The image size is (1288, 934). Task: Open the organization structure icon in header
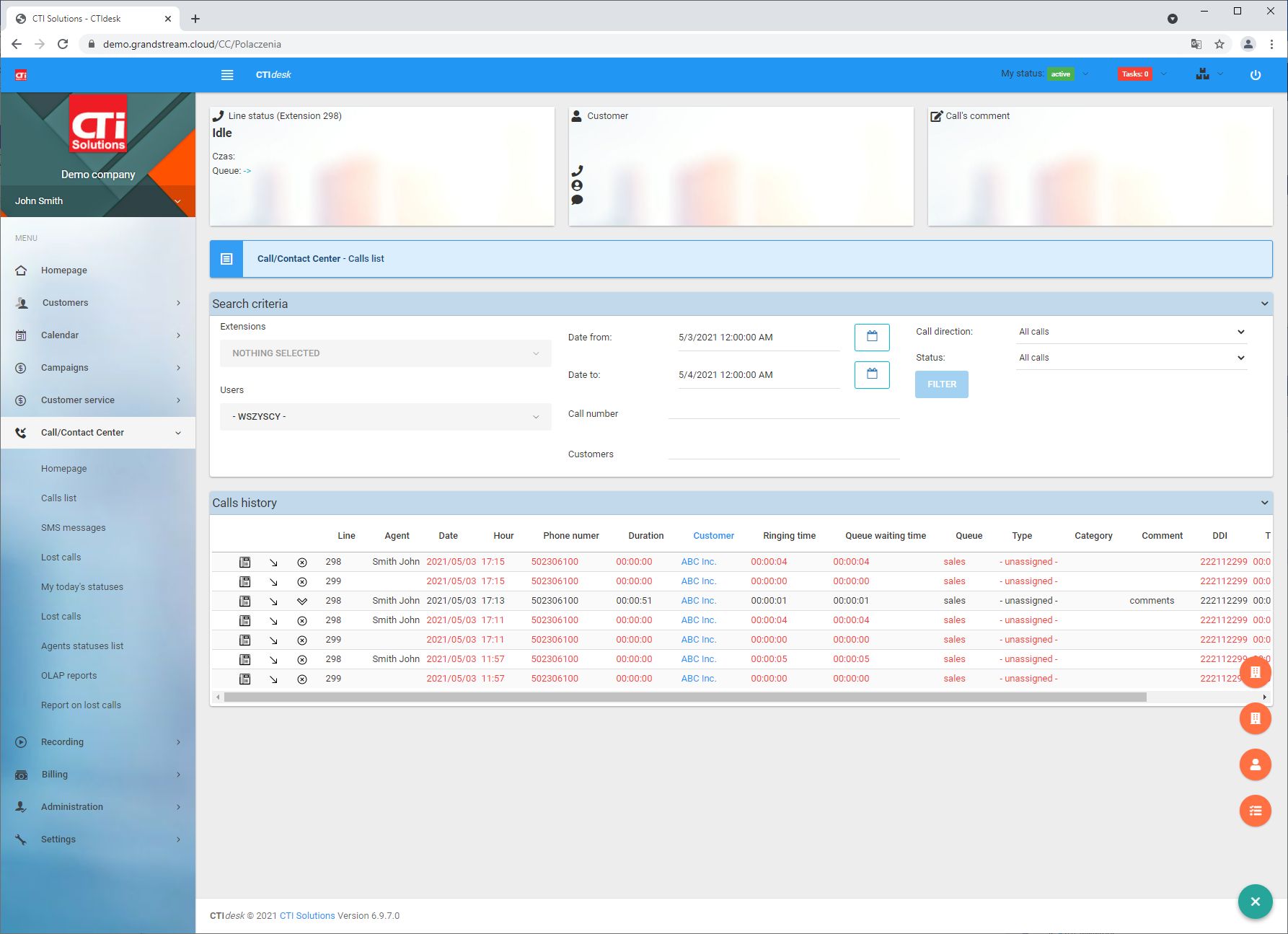tap(1202, 74)
